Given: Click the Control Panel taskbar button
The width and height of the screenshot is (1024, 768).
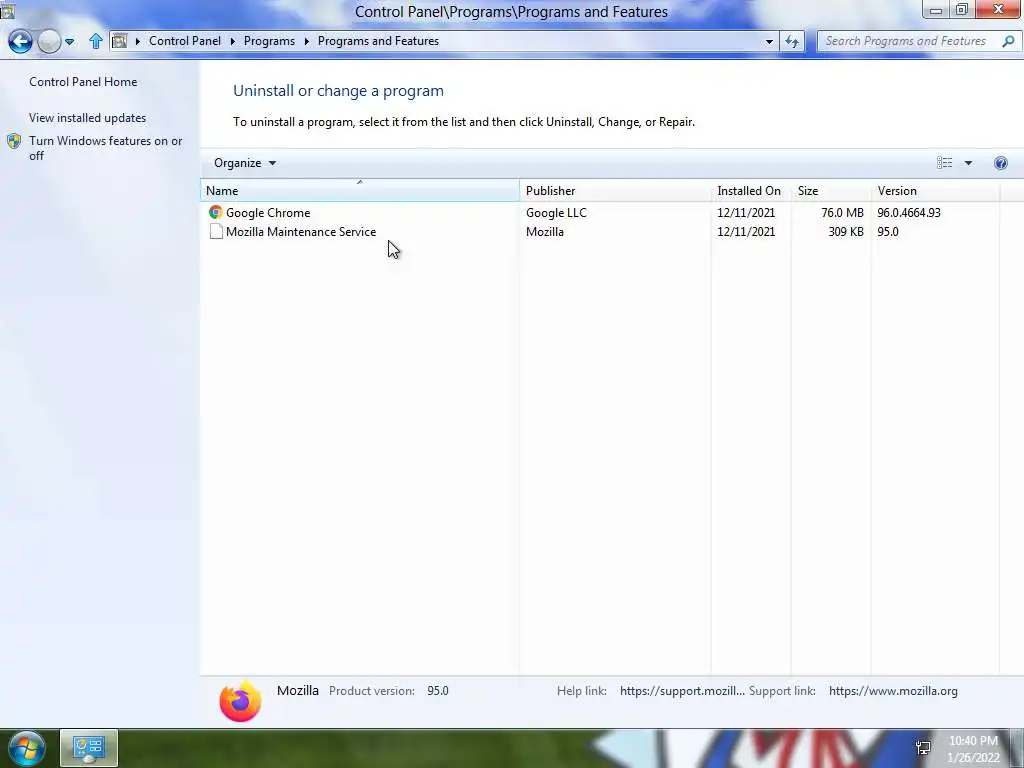Looking at the screenshot, I should coord(89,748).
